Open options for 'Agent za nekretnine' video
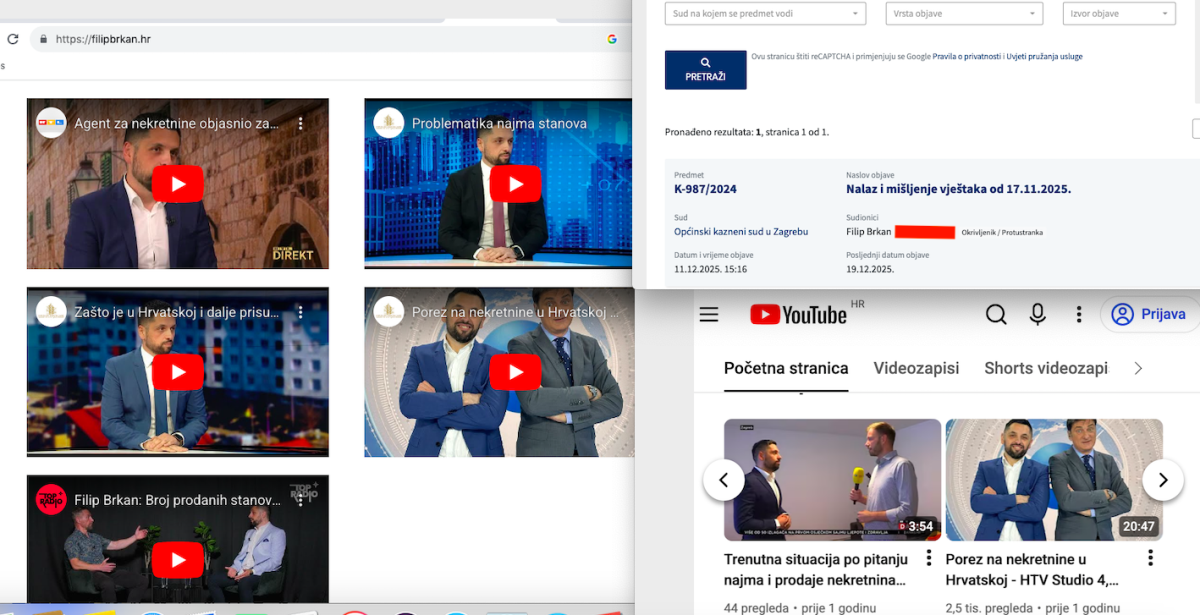Viewport: 1200px width, 615px height. point(300,124)
